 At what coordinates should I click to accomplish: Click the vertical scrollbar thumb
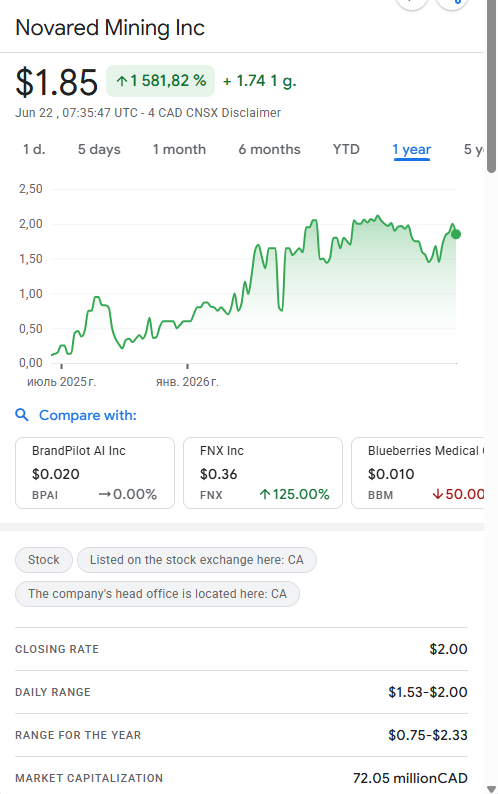click(491, 86)
